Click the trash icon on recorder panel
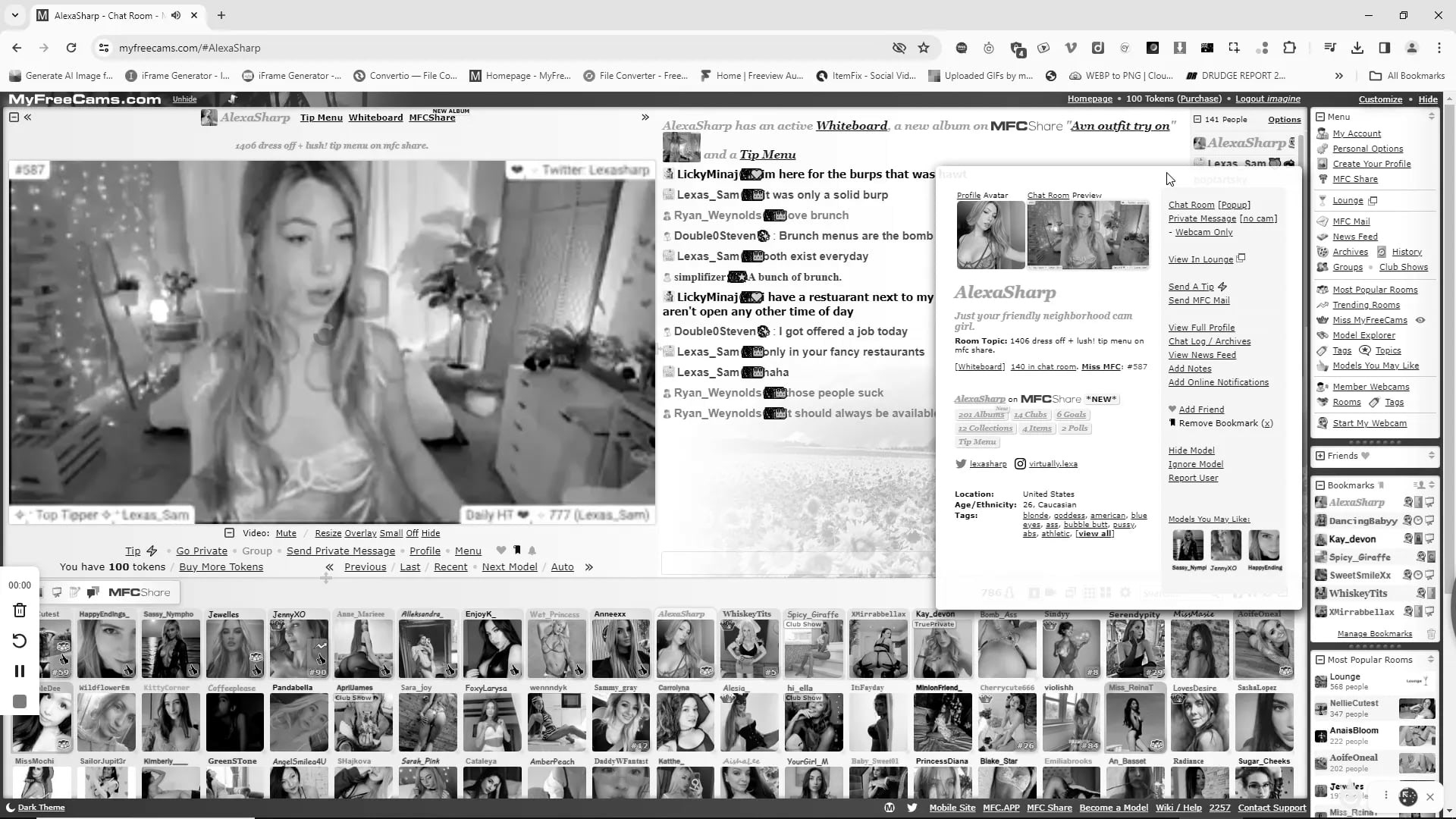 pyautogui.click(x=20, y=610)
